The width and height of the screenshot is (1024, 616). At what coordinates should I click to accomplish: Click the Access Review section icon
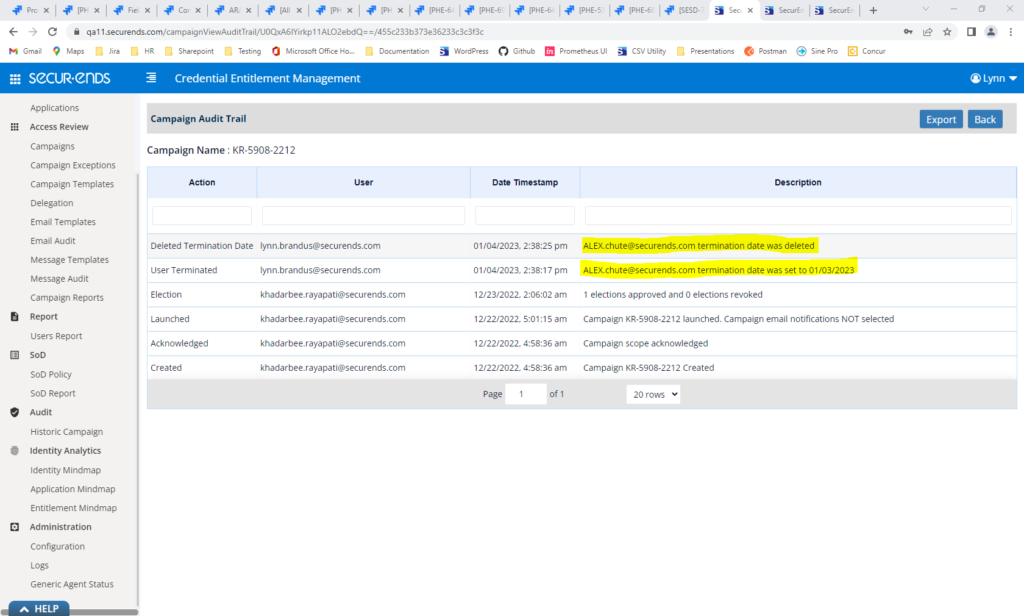tap(14, 127)
